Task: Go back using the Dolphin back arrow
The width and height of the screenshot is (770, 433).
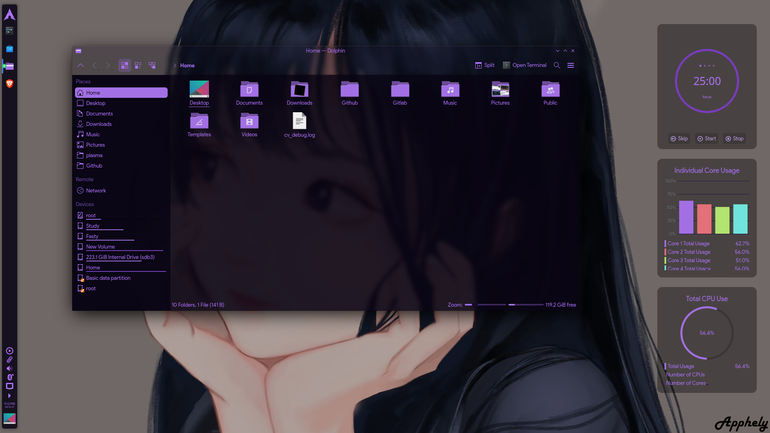Action: coord(94,65)
